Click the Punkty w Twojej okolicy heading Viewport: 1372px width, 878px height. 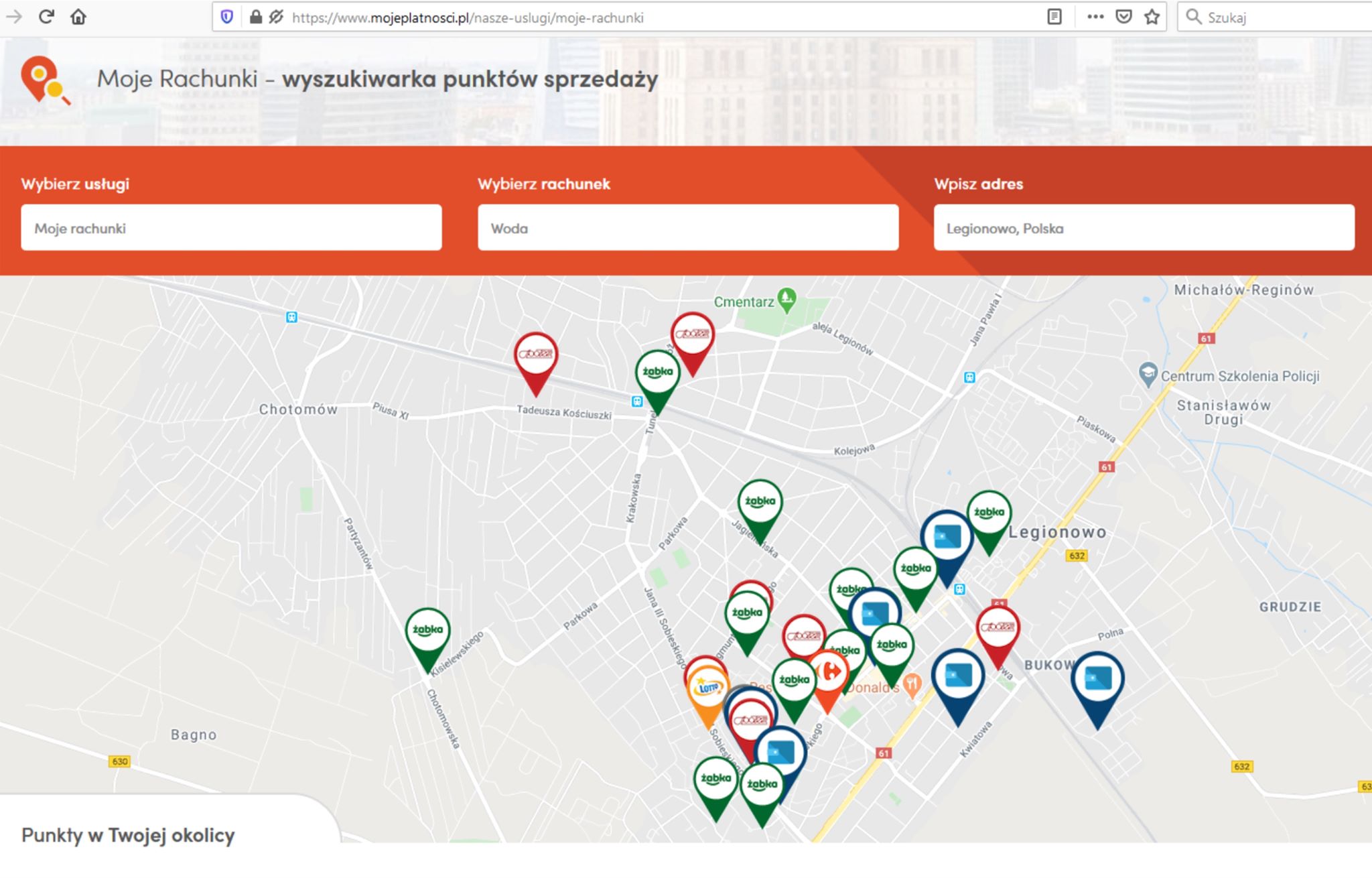point(128,835)
